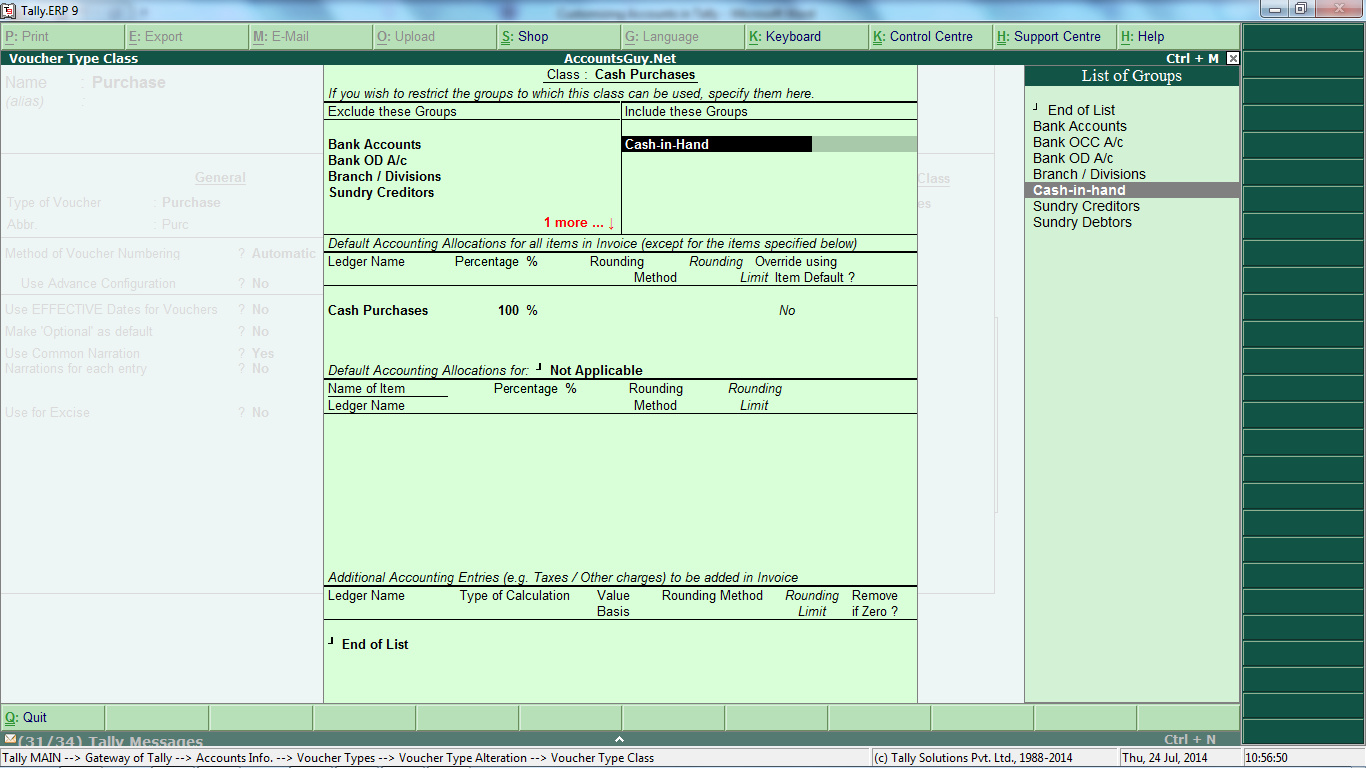This screenshot has height=768, width=1366.
Task: Select Branch / Divisions in List of Groups
Action: 1089,174
